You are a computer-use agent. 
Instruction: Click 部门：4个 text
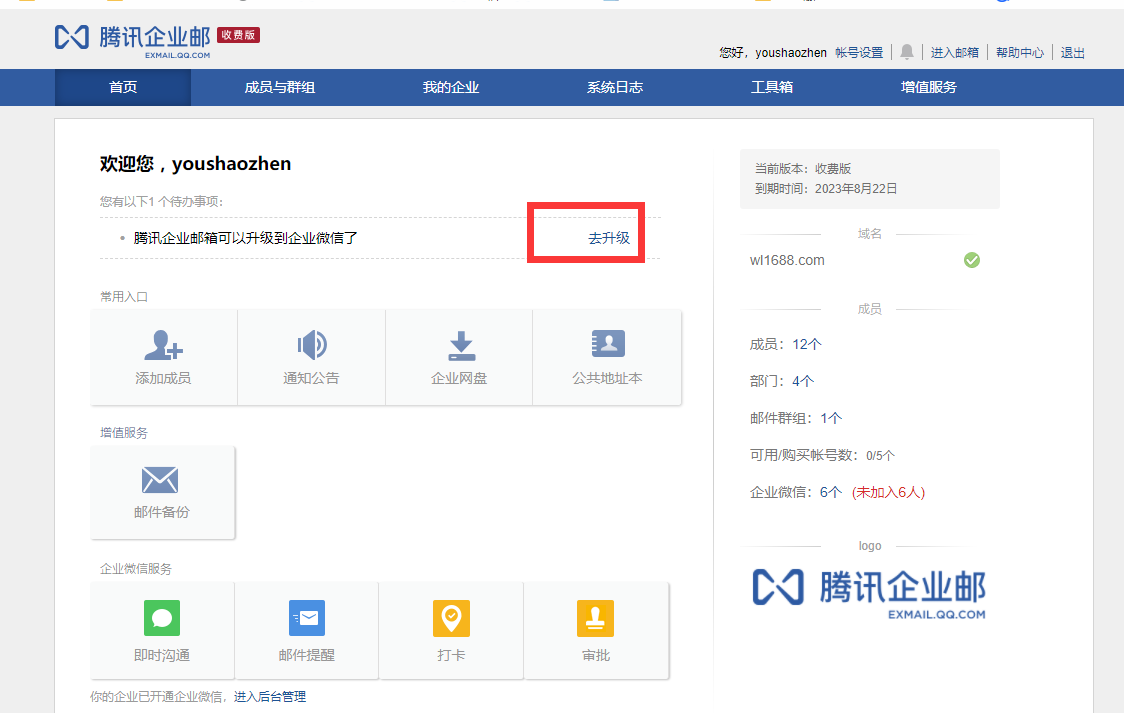[x=782, y=381]
